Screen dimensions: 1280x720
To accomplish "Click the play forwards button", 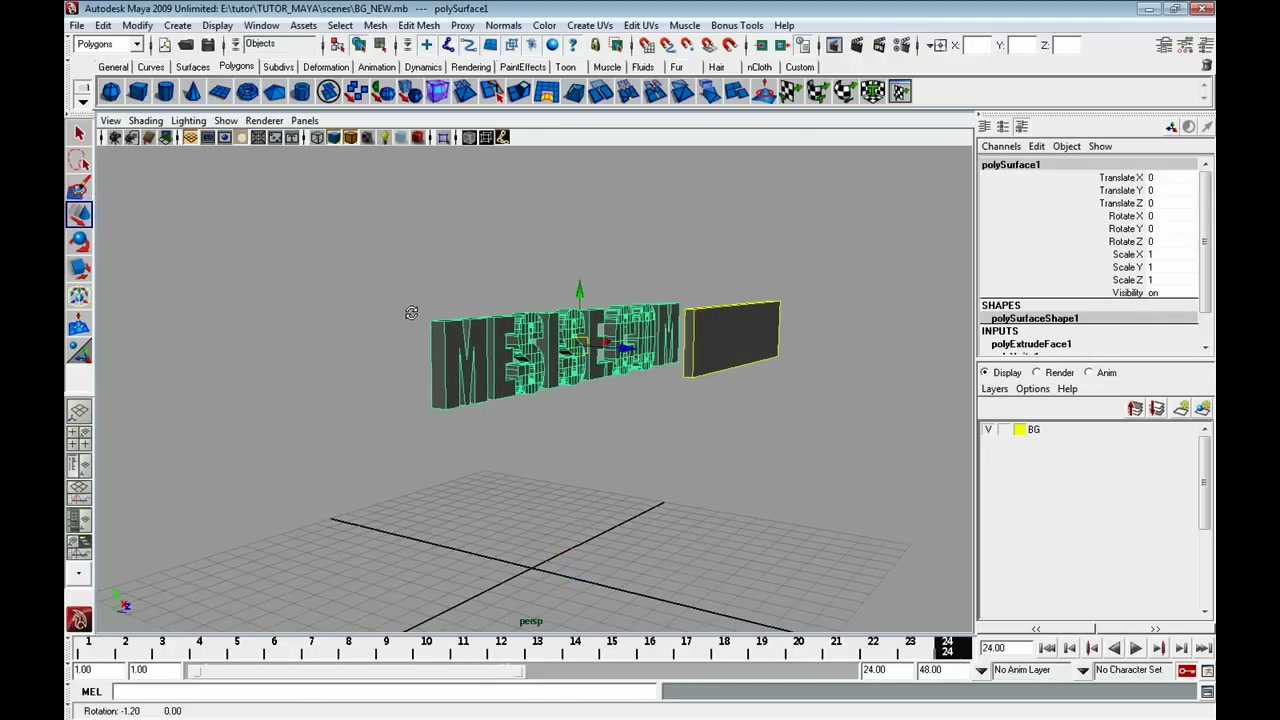I will [x=1136, y=649].
